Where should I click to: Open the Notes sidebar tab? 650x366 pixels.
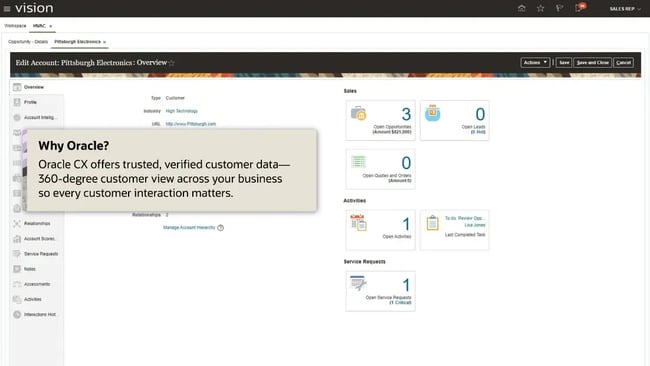coord(29,269)
